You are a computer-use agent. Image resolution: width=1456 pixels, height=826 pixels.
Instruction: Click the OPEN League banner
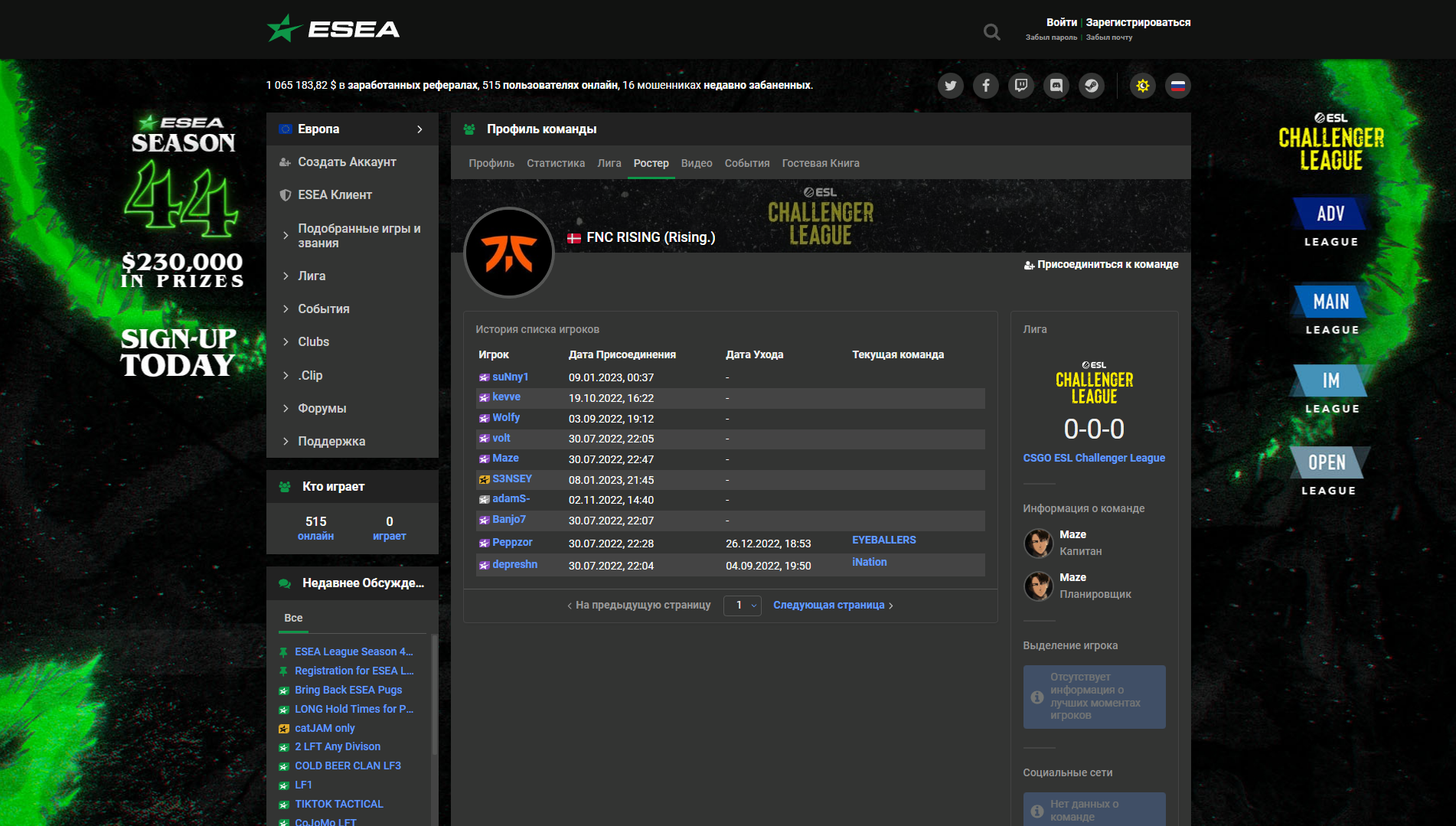click(1329, 472)
